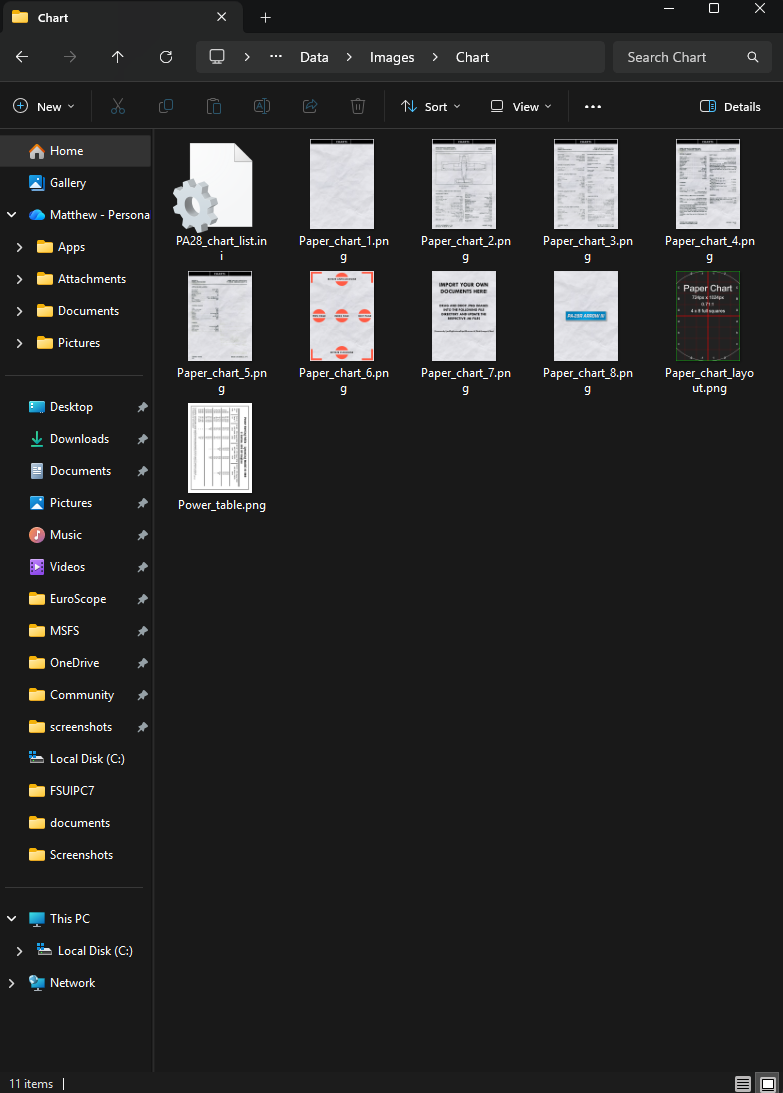Open the New item dropdown

pyautogui.click(x=44, y=107)
